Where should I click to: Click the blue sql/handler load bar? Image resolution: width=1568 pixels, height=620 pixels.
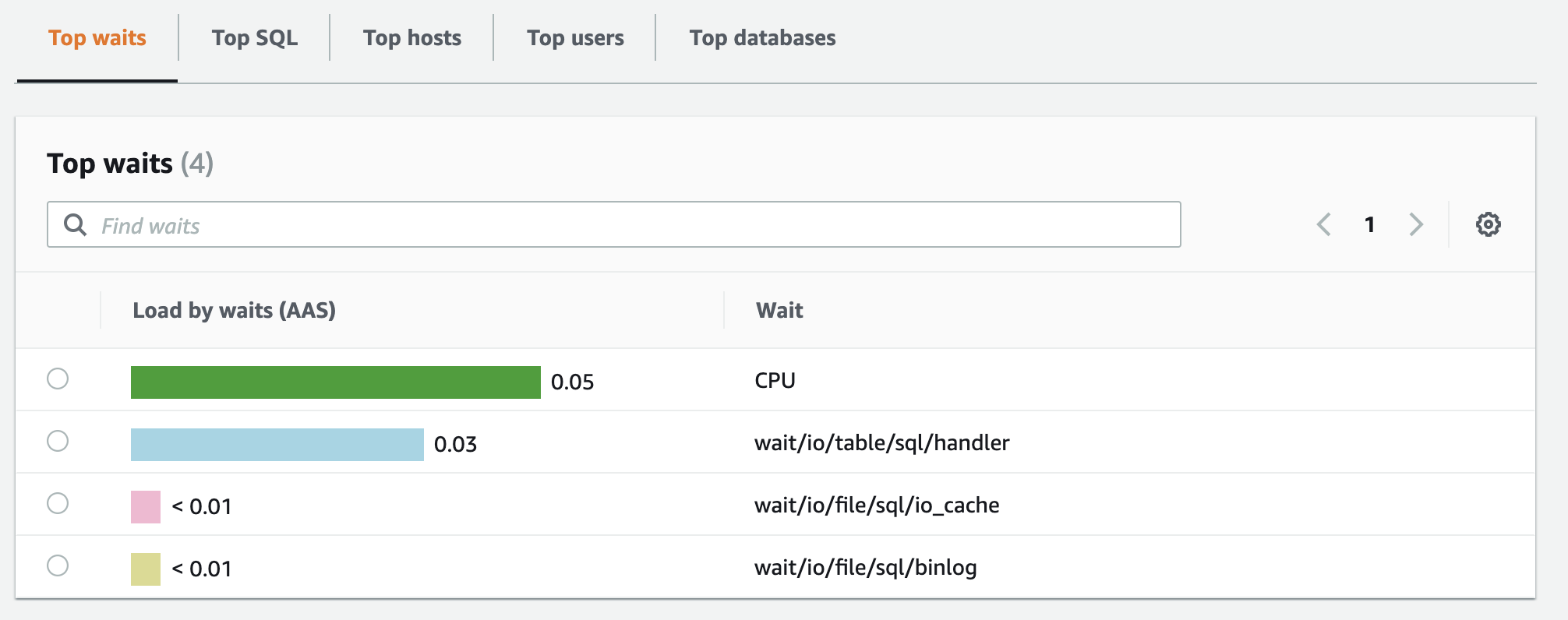(277, 445)
